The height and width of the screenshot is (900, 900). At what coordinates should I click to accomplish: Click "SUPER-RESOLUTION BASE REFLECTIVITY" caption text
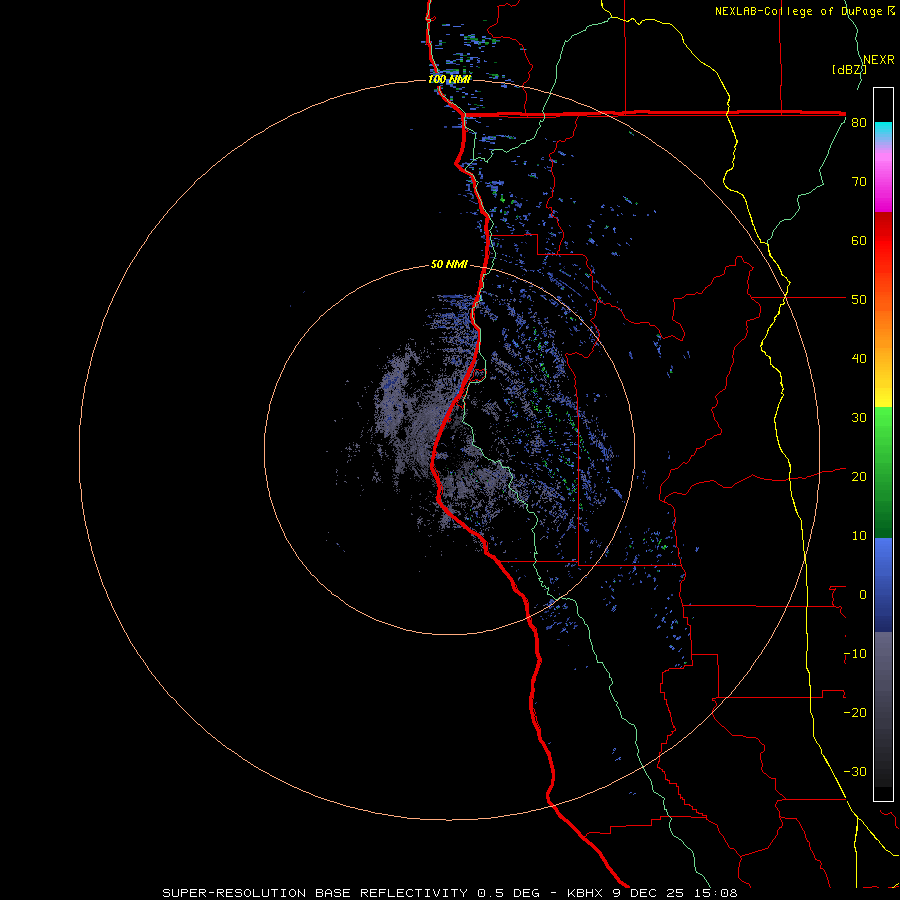[x=315, y=893]
